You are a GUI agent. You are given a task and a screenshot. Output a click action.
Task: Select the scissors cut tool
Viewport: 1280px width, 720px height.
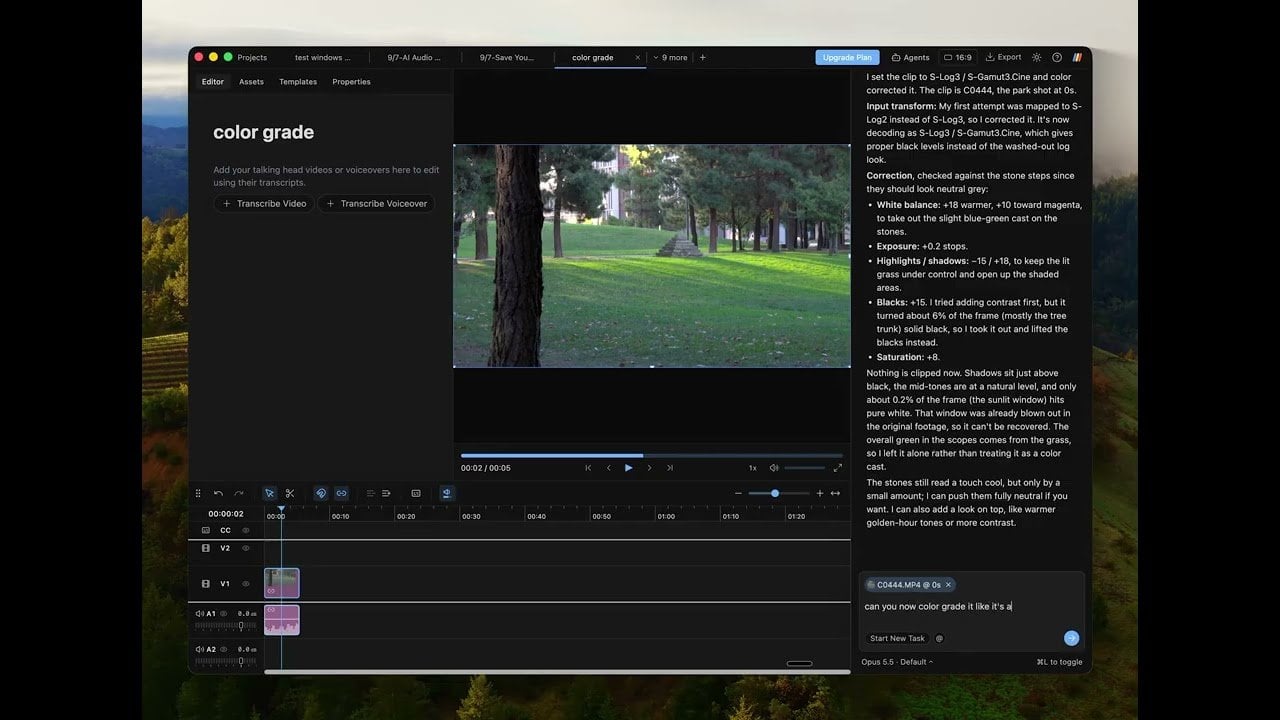point(290,493)
